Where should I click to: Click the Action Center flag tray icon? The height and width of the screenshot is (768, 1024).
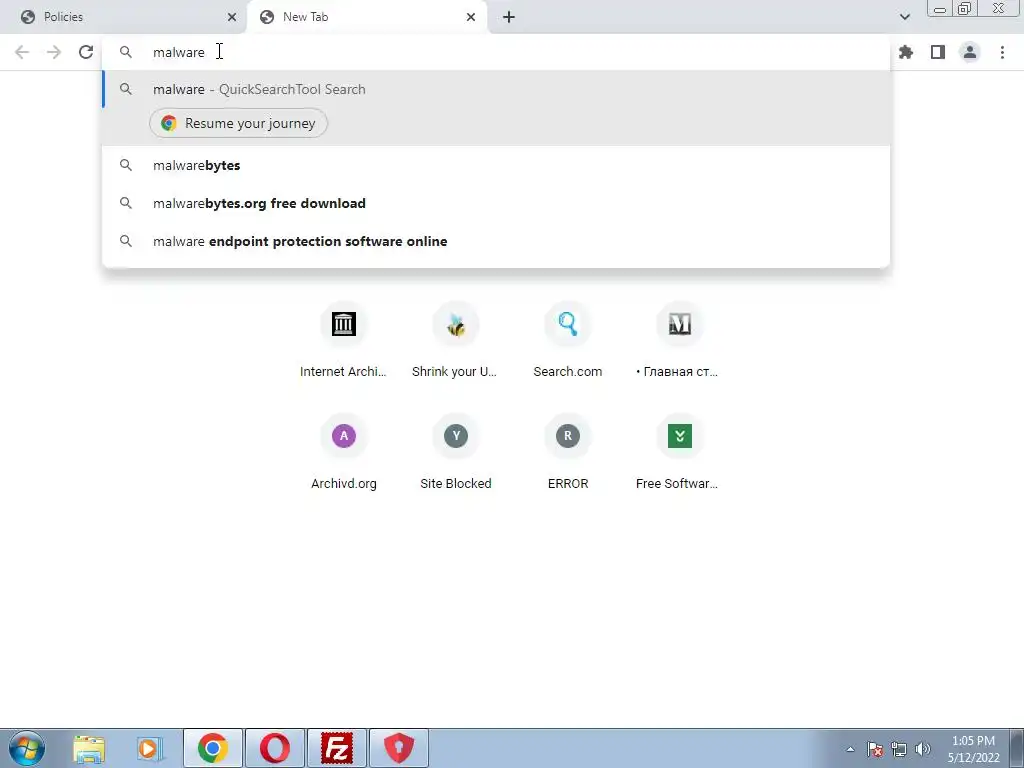tap(875, 749)
